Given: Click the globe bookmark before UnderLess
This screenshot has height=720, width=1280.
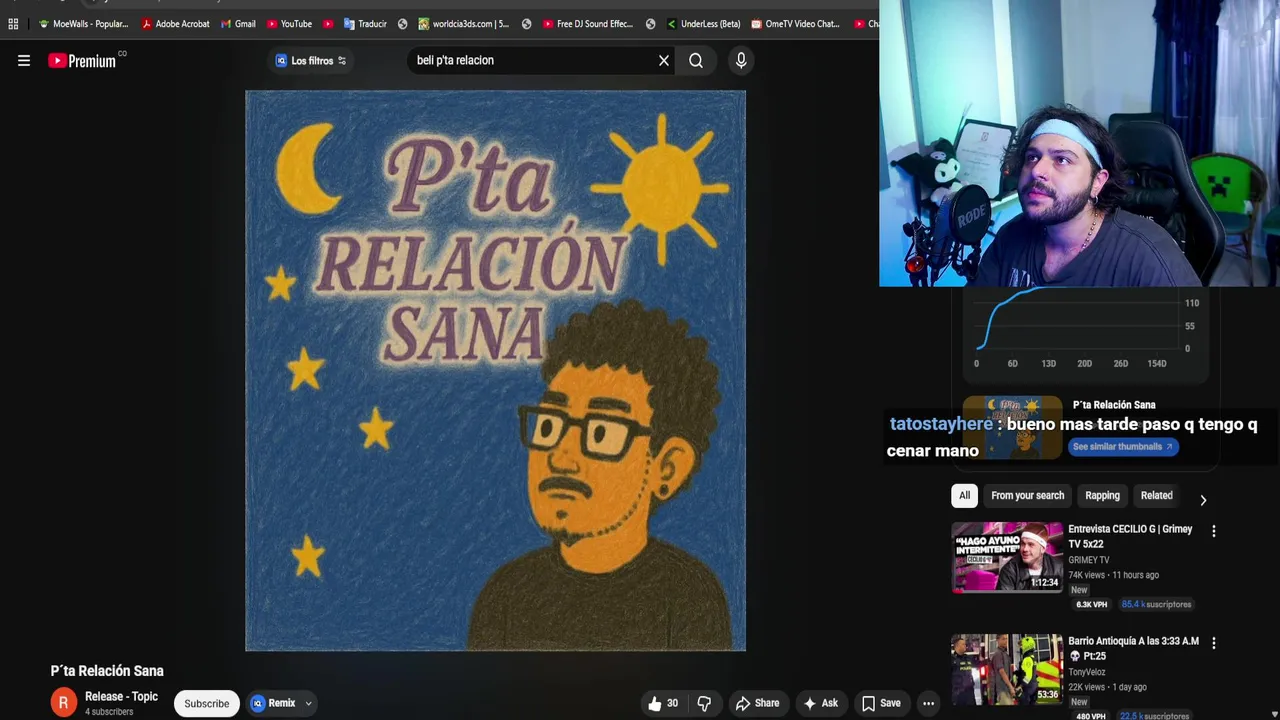Looking at the screenshot, I should pos(651,24).
